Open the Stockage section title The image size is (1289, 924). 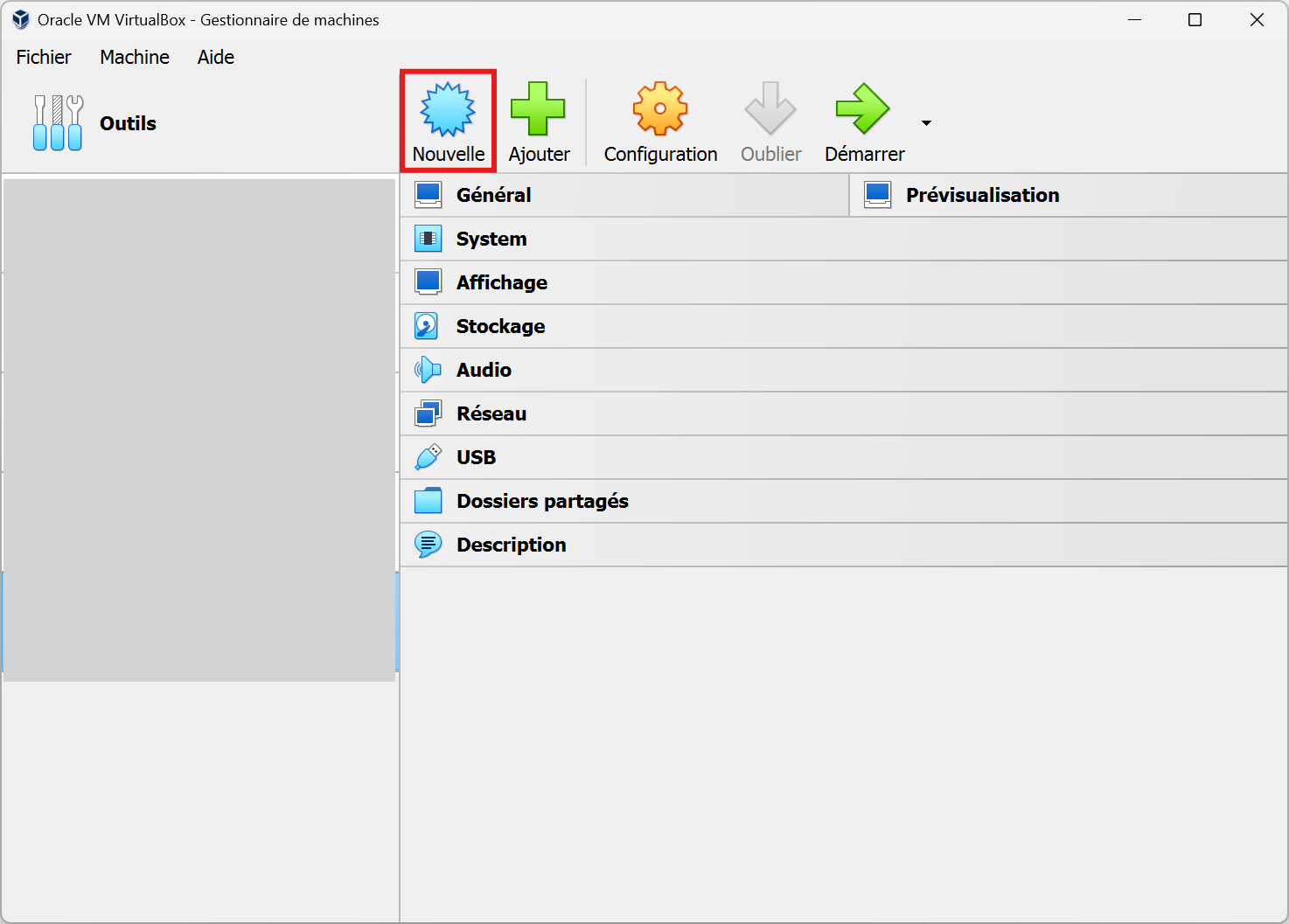[500, 326]
